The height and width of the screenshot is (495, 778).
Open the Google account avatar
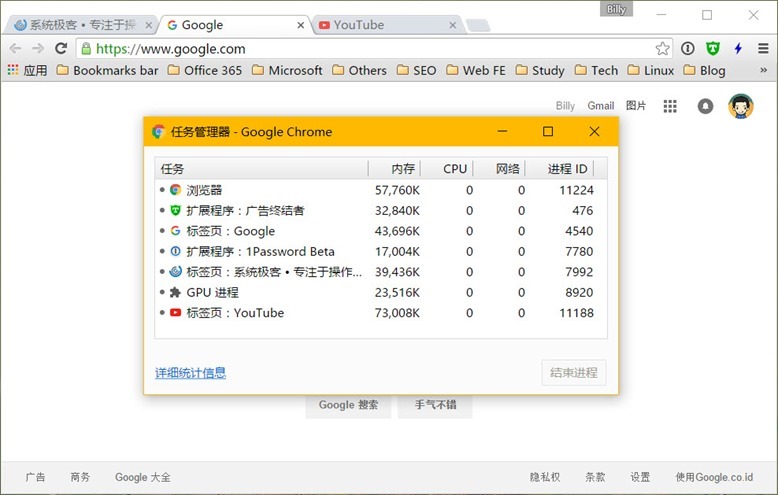pos(740,106)
